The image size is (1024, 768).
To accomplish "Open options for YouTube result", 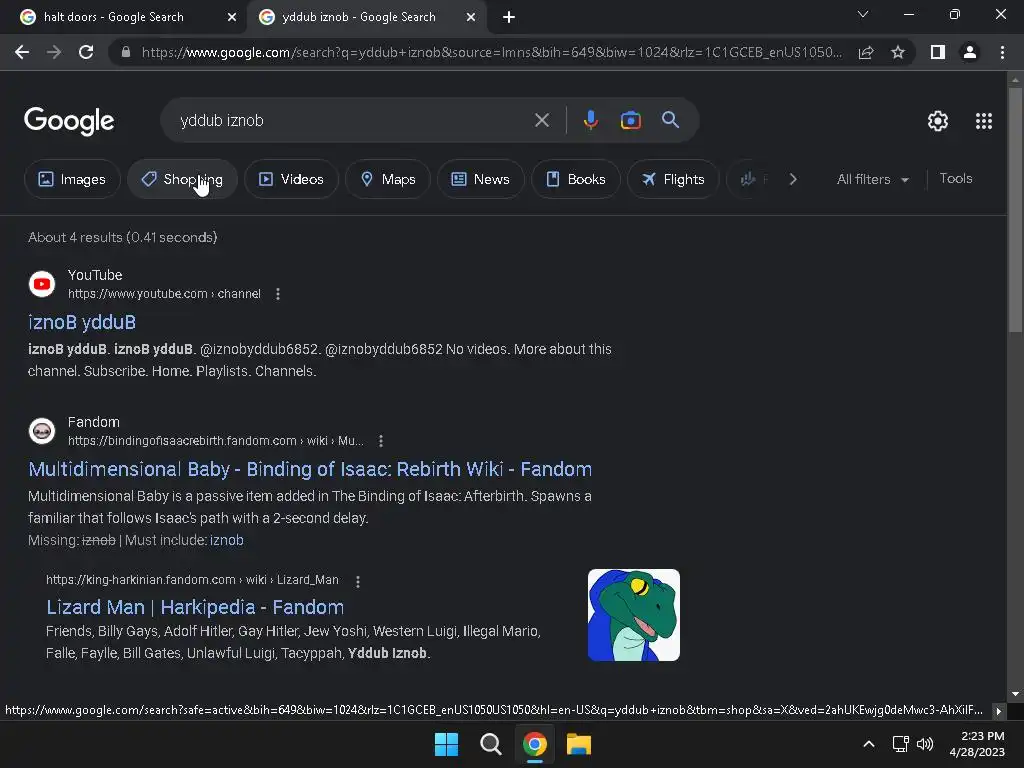I will click(x=278, y=294).
